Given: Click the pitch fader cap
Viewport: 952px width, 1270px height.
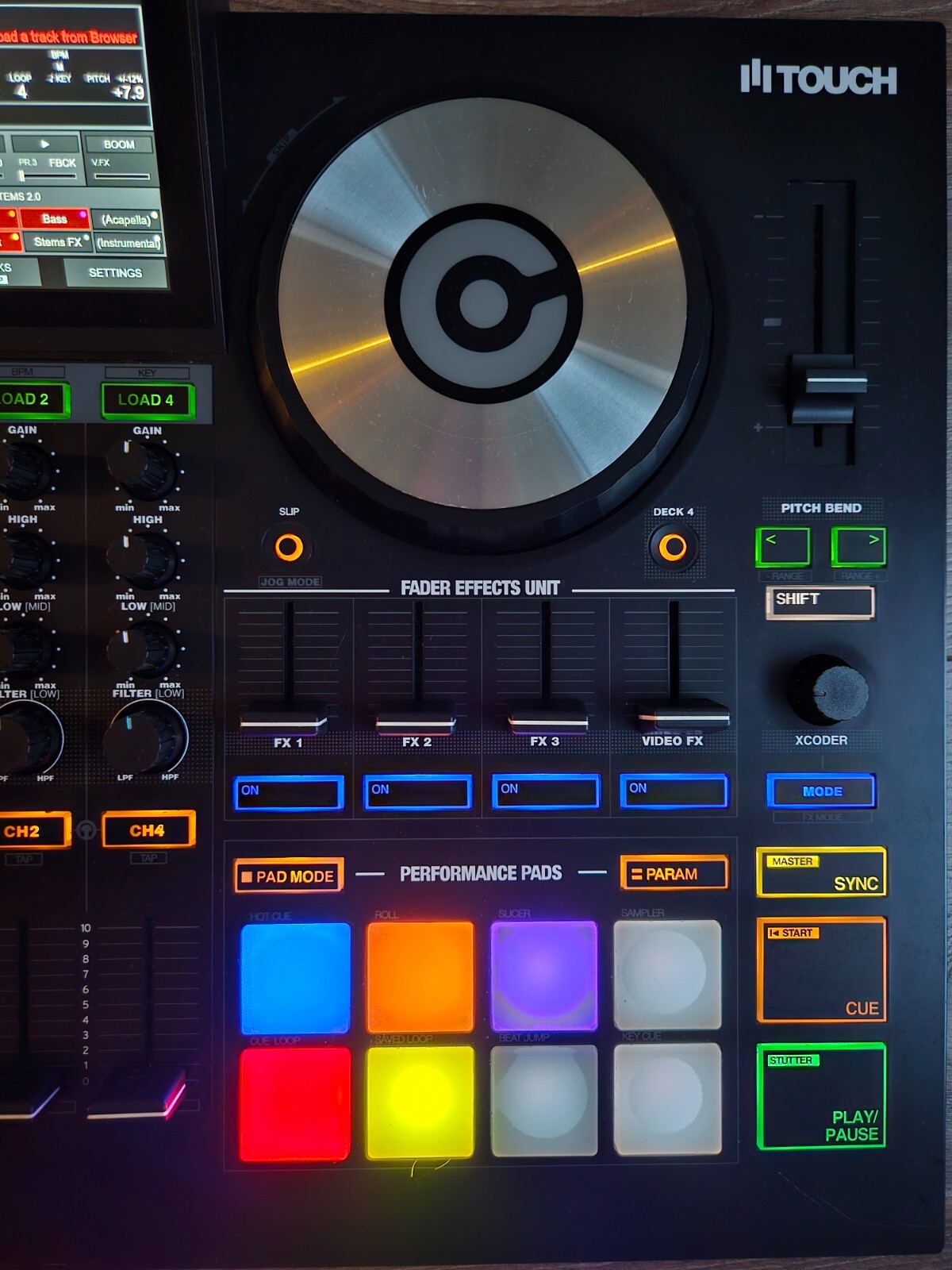Looking at the screenshot, I should [828, 389].
